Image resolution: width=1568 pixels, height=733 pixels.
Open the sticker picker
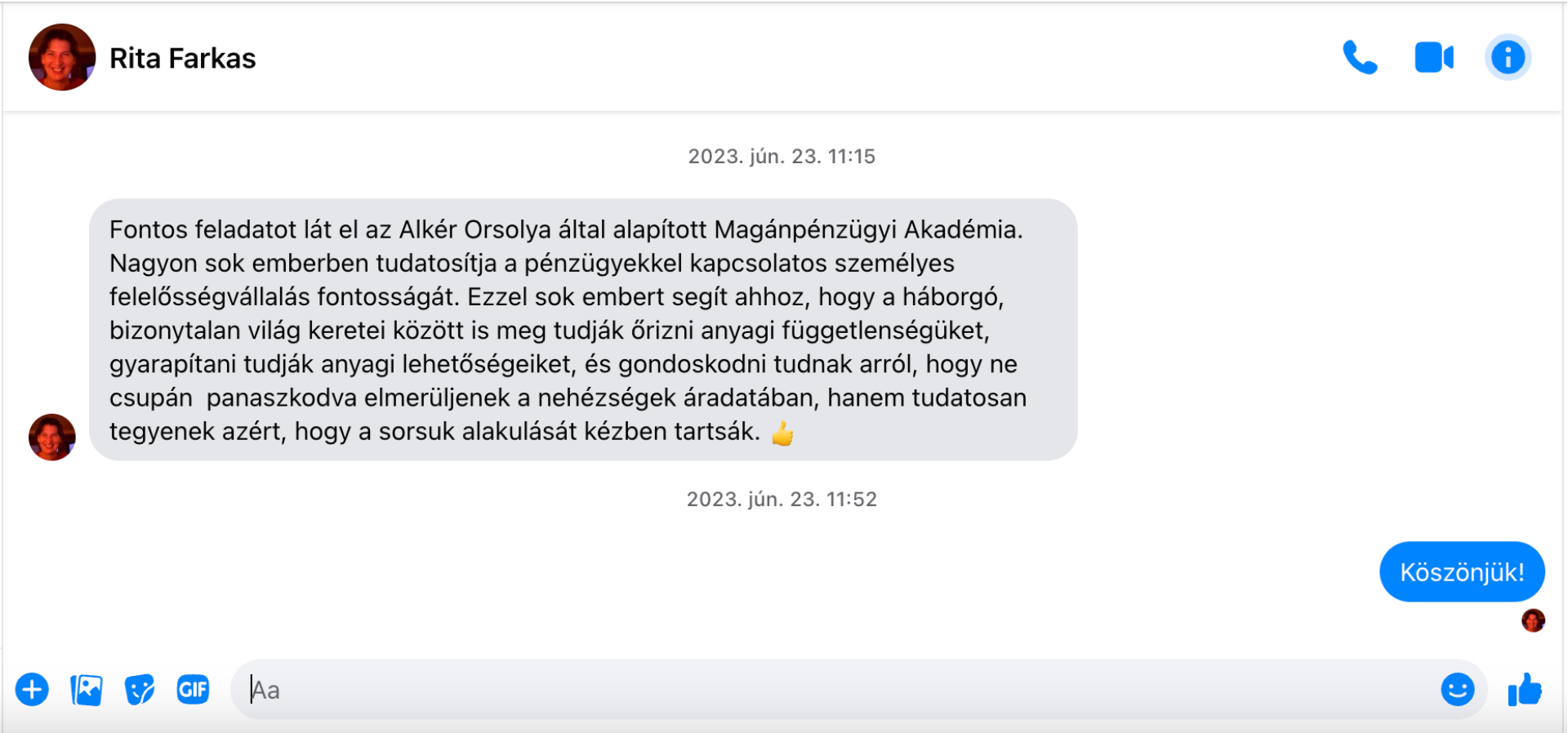click(140, 690)
